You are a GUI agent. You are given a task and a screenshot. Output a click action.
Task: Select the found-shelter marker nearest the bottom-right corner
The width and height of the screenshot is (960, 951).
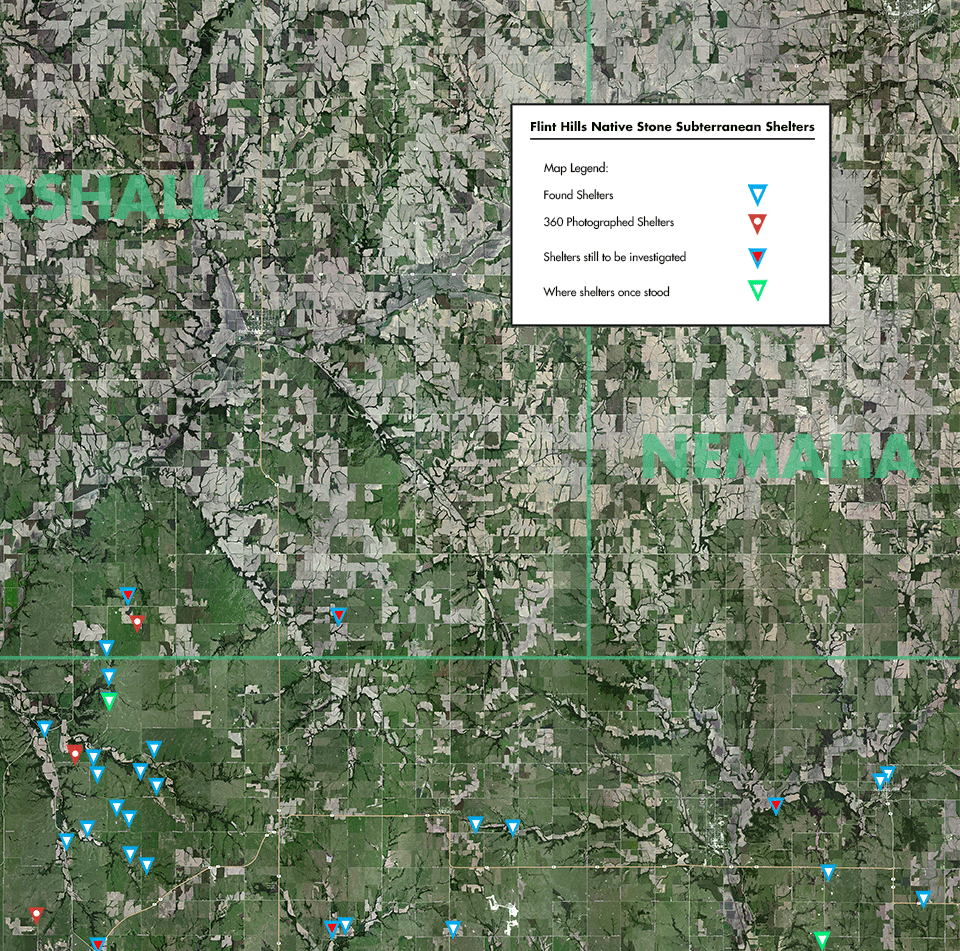pyautogui.click(x=923, y=899)
